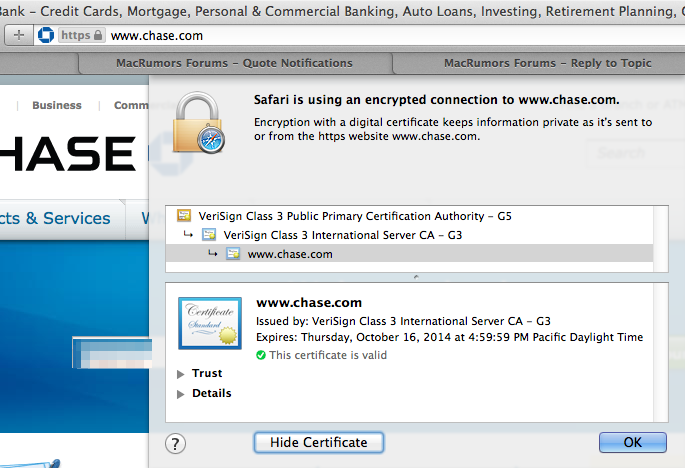
Task: Select the www.chase.com certificate row
Action: [x=290, y=254]
